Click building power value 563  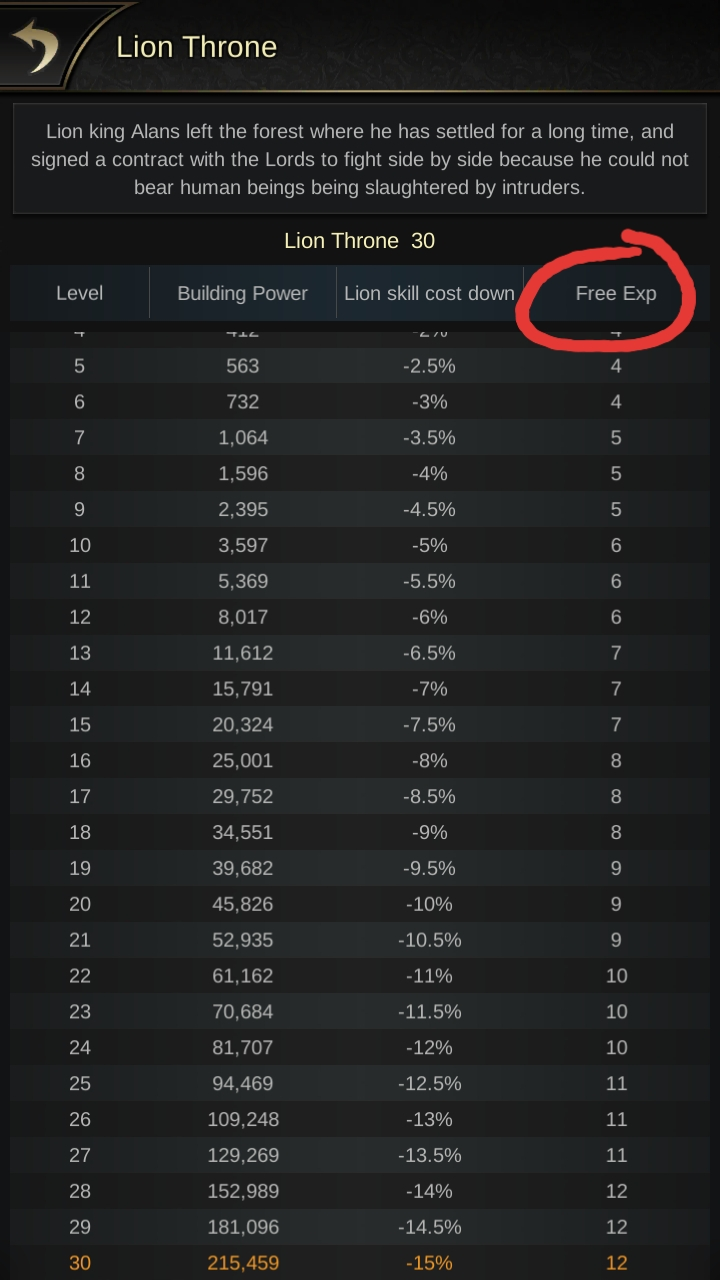(x=243, y=366)
